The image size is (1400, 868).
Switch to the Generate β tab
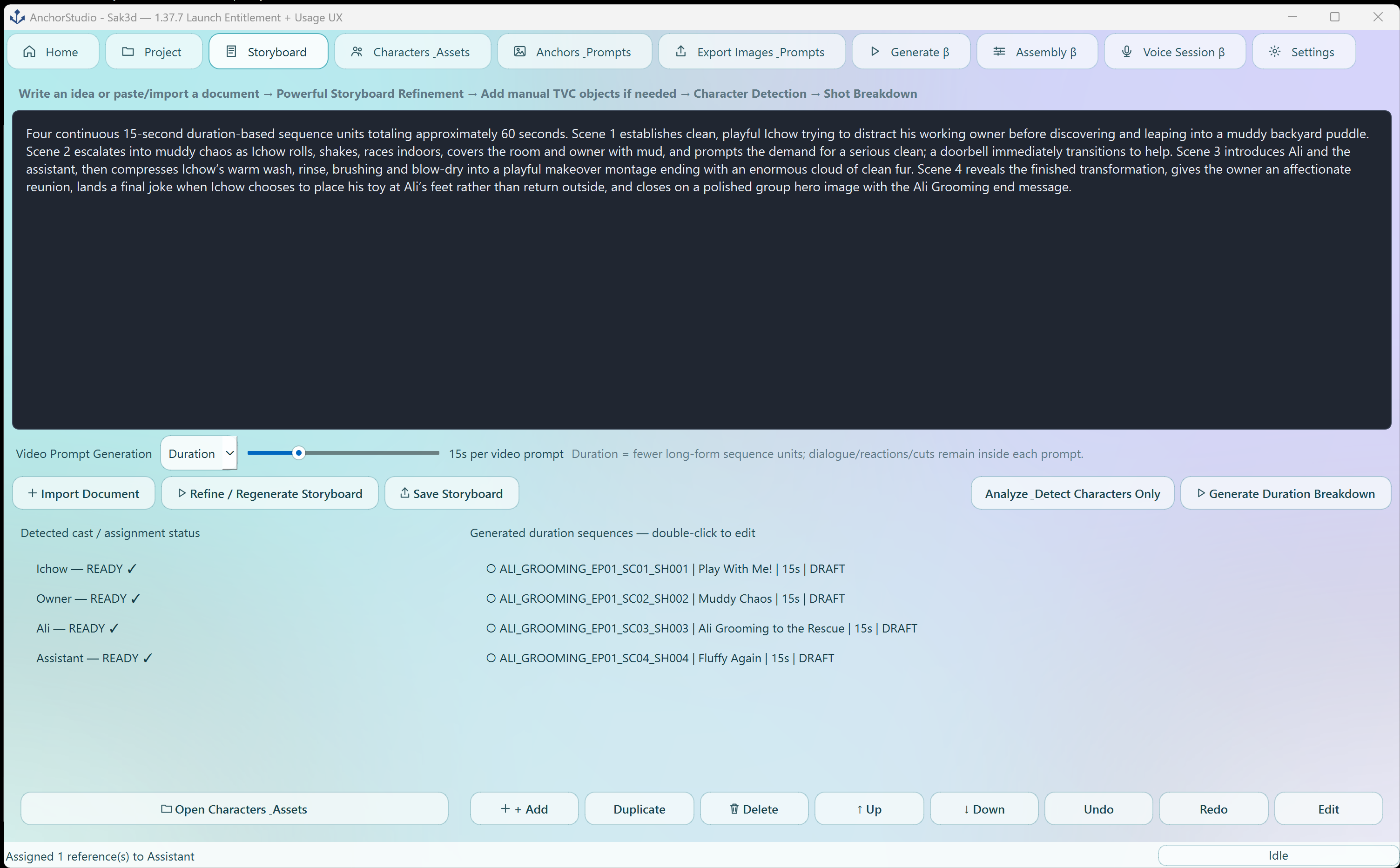[x=910, y=52]
